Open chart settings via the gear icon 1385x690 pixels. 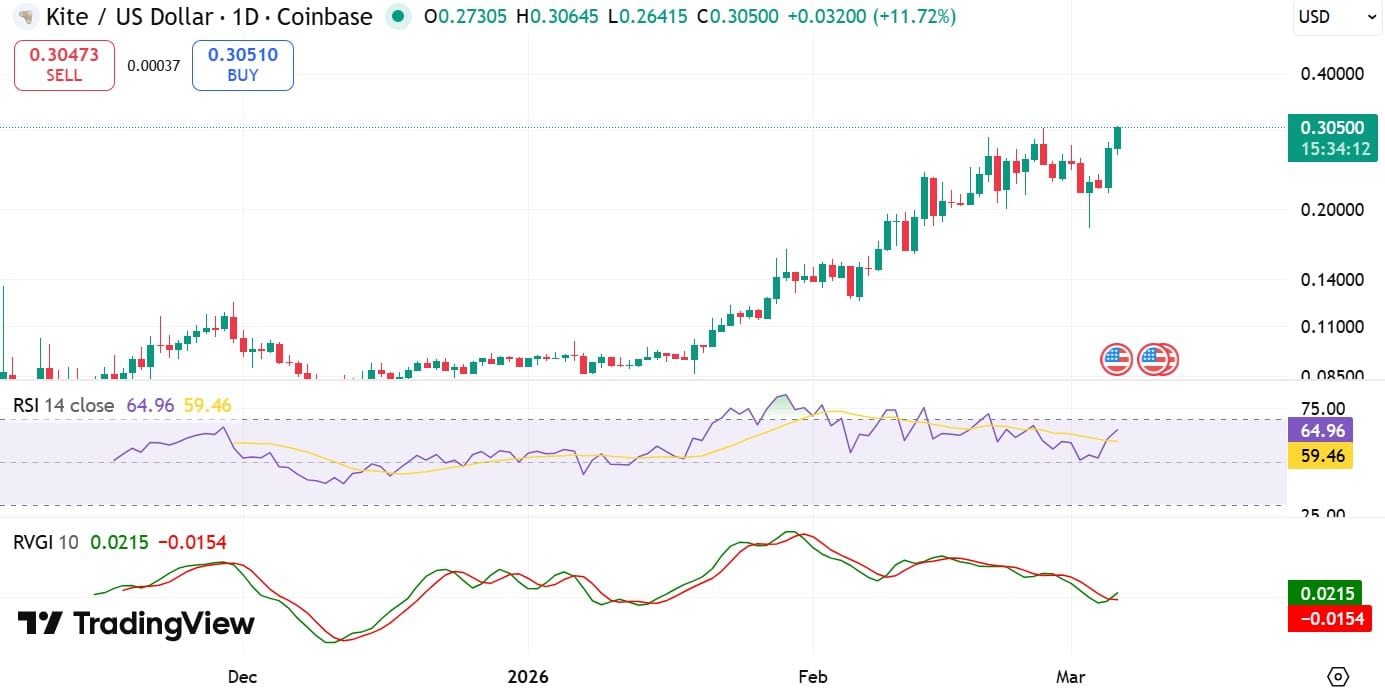[x=1340, y=676]
